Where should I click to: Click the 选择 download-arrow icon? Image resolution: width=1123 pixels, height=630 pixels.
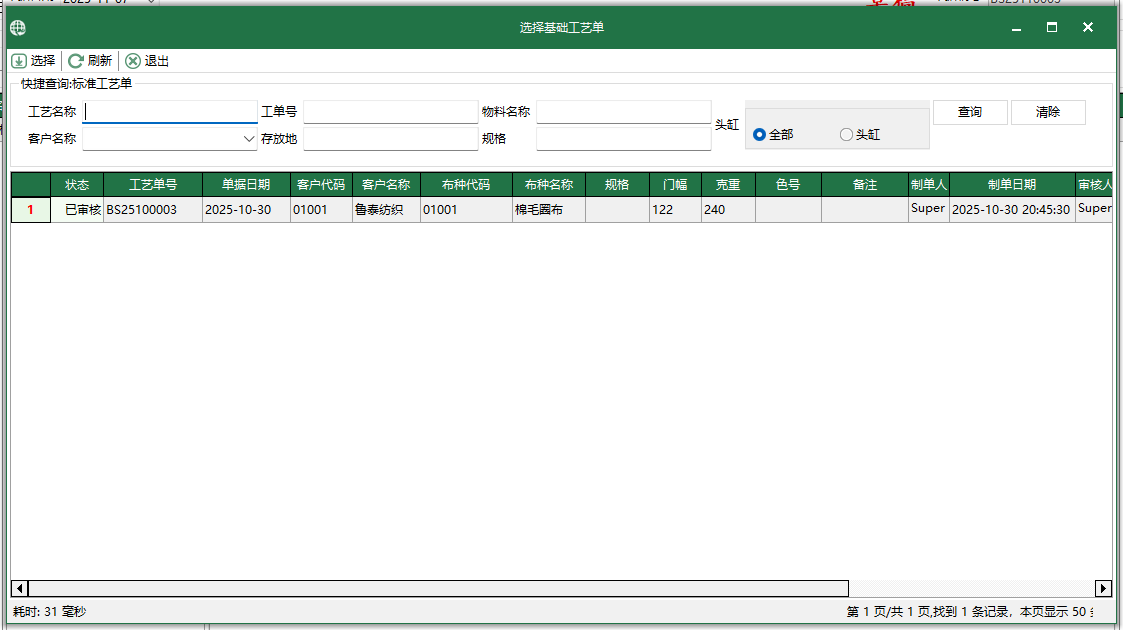coord(19,61)
